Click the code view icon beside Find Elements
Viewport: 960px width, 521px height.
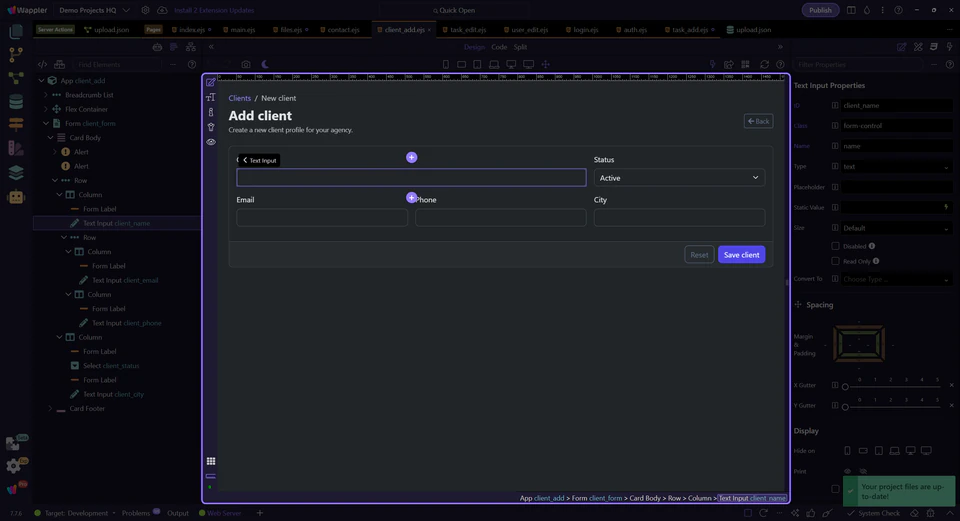click(x=42, y=64)
